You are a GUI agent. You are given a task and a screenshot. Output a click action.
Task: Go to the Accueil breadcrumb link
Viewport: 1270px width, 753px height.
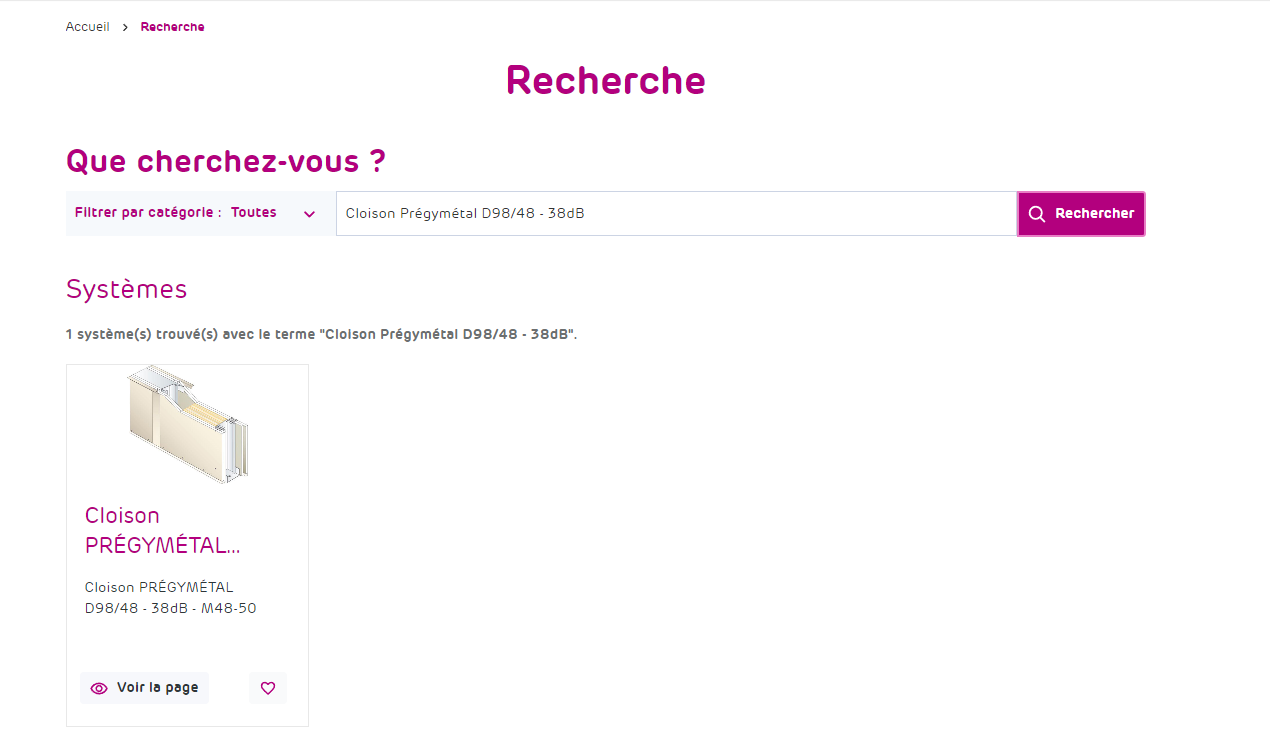[87, 27]
